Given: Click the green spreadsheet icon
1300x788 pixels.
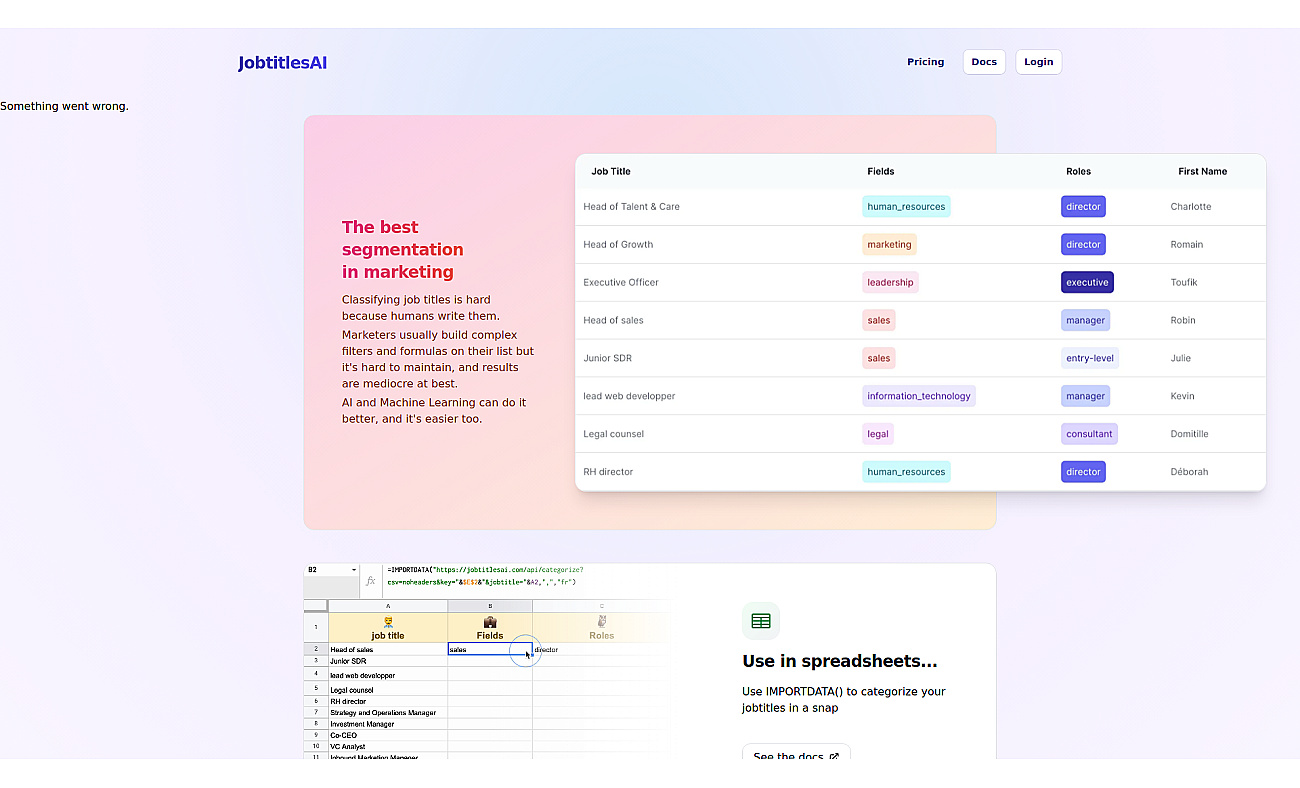Looking at the screenshot, I should pyautogui.click(x=761, y=621).
